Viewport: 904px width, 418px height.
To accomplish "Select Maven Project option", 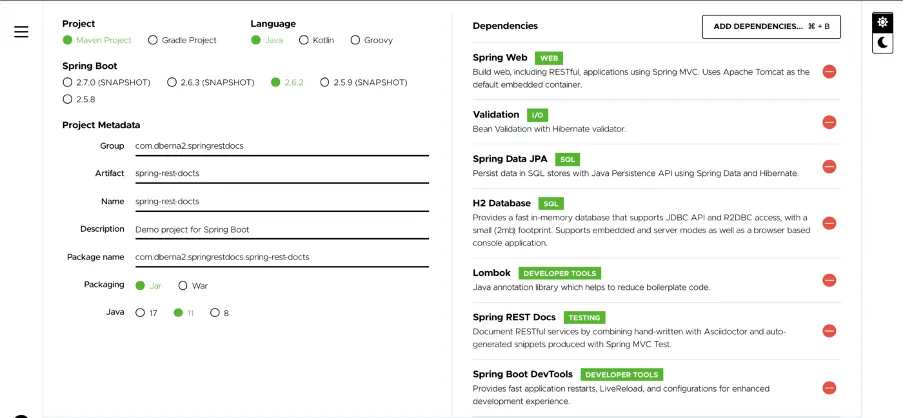I will pos(97,40).
